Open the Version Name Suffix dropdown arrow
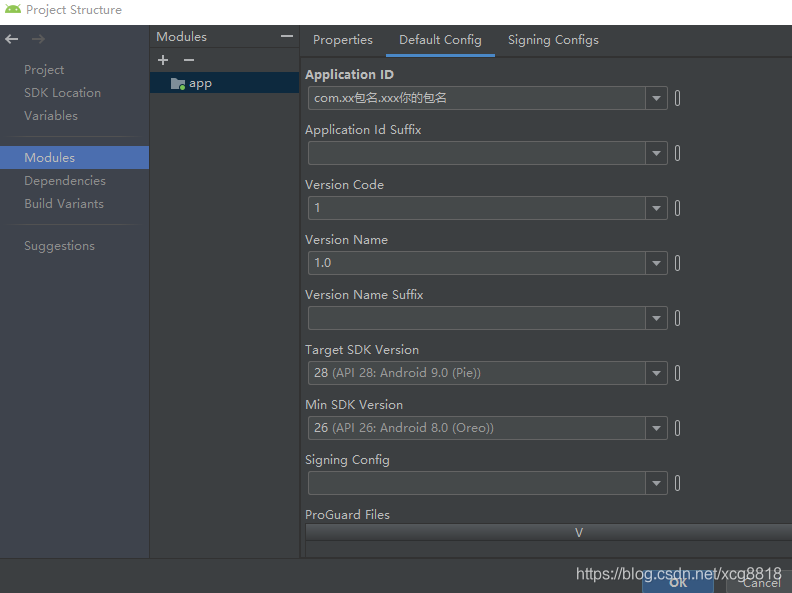792x593 pixels. coord(656,318)
